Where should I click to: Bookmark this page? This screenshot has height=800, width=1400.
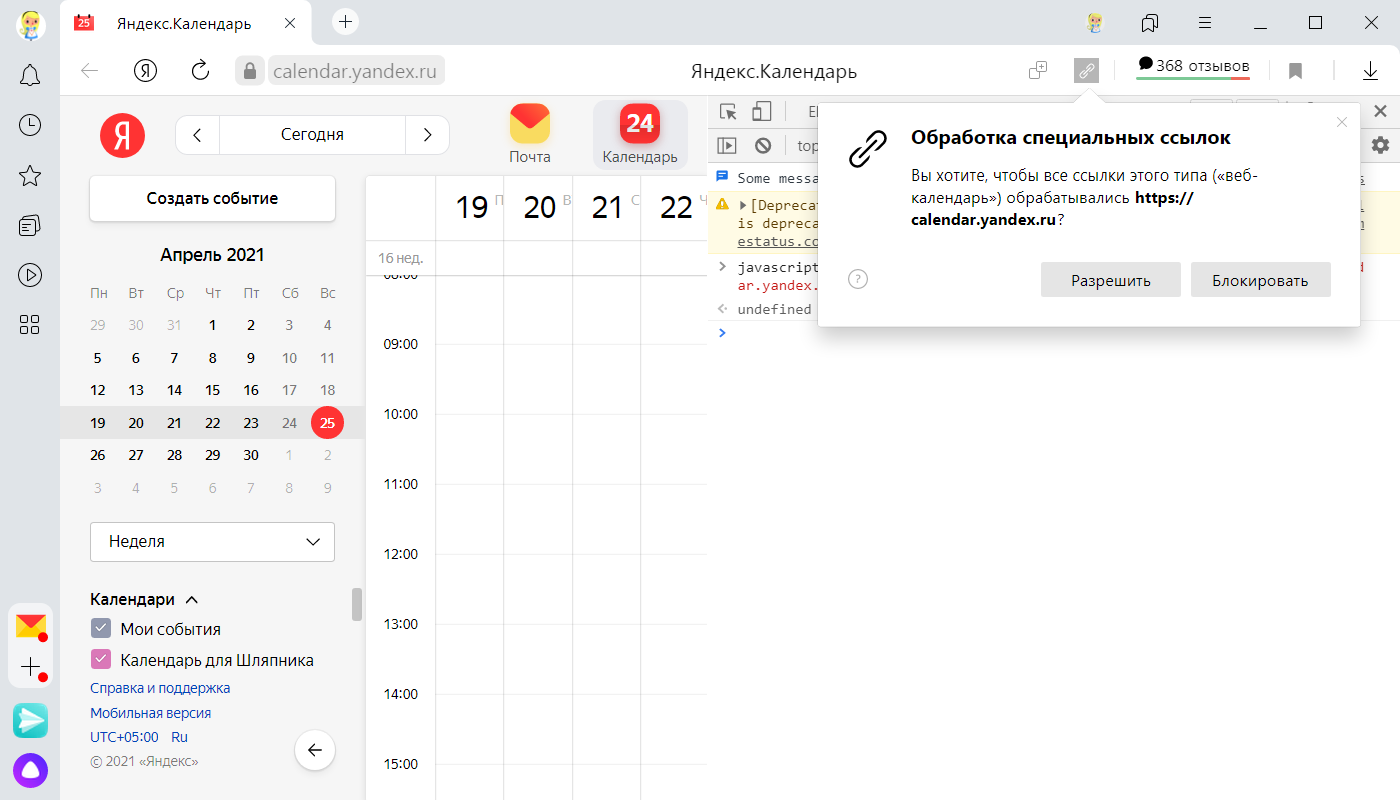tap(1295, 71)
